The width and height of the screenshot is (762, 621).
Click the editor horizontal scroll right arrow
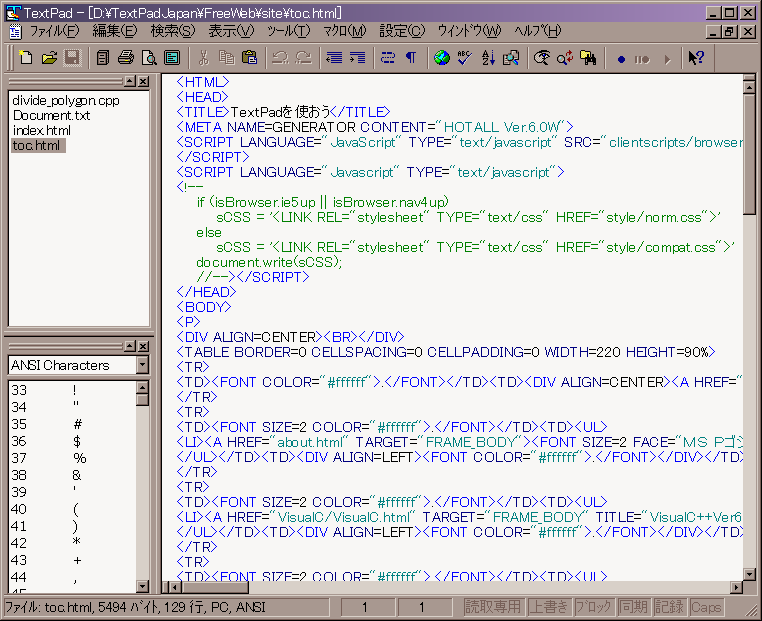click(737, 587)
